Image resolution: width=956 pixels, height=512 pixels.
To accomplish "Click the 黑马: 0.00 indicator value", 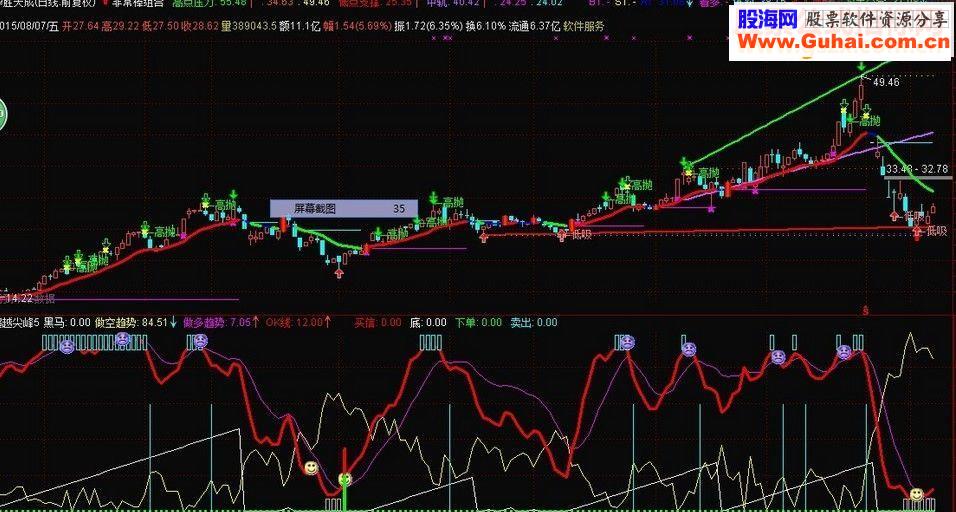I will tap(67, 322).
